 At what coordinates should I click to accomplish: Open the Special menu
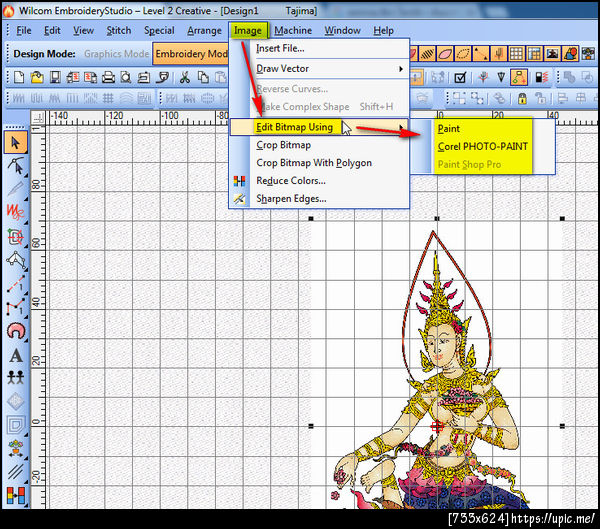tap(159, 30)
